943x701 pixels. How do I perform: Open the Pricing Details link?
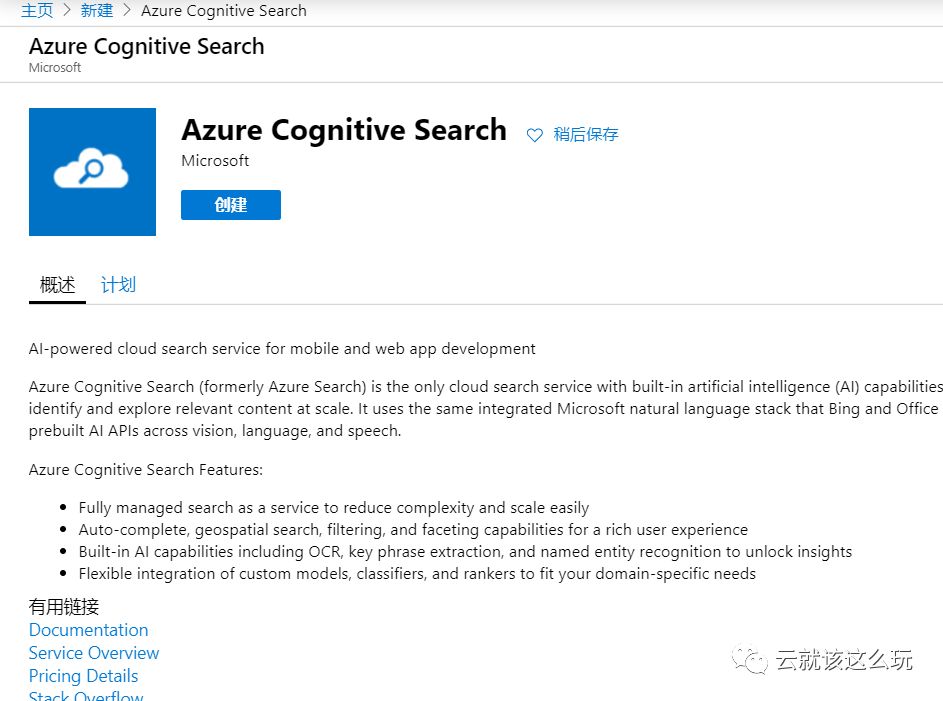[84, 676]
